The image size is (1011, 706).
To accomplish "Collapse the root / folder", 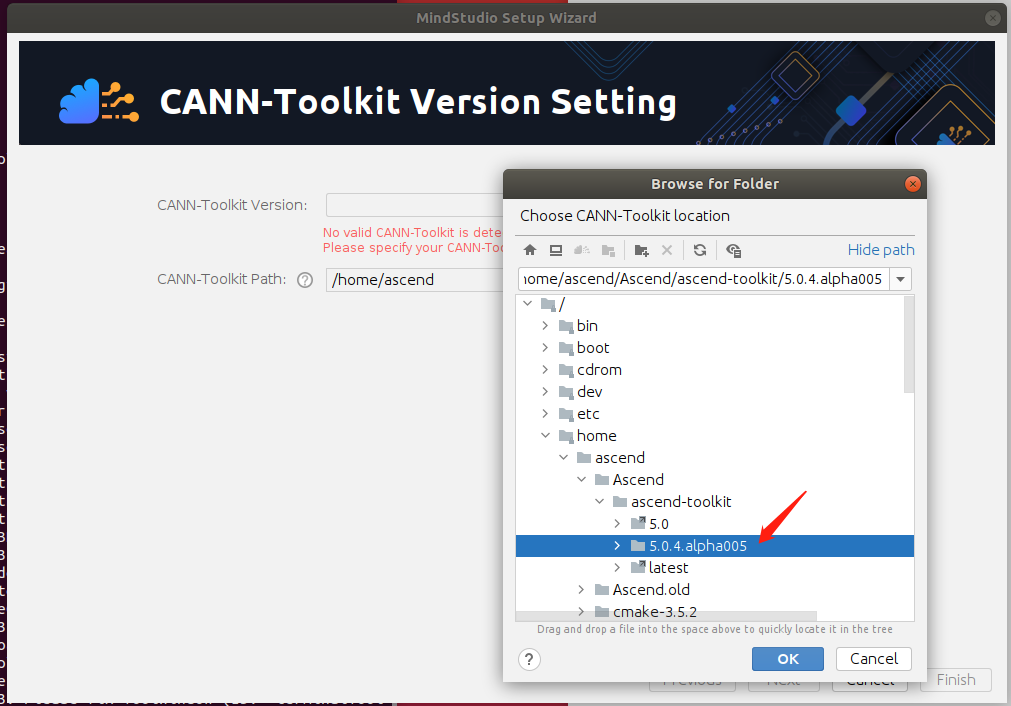I will (x=527, y=303).
